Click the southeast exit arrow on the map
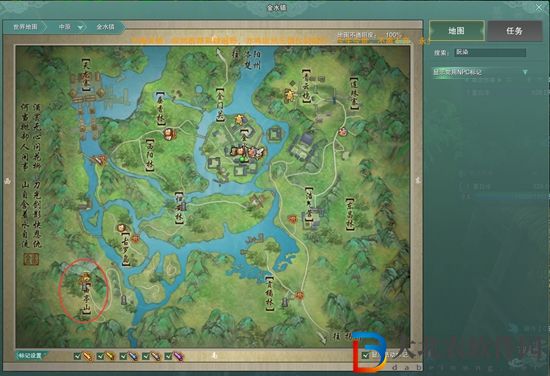 [322, 336]
